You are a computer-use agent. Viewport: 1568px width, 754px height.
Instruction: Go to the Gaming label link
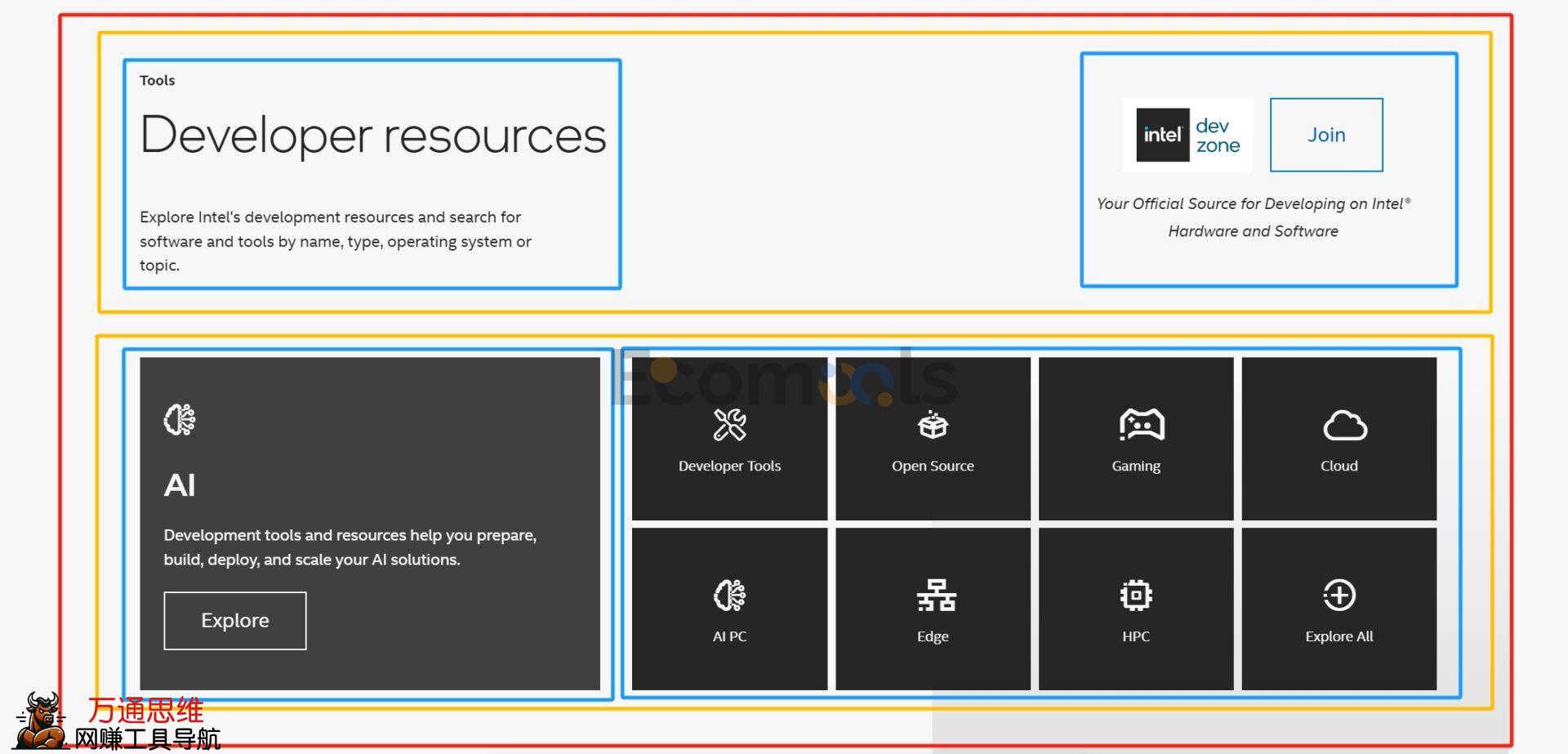pos(1135,466)
